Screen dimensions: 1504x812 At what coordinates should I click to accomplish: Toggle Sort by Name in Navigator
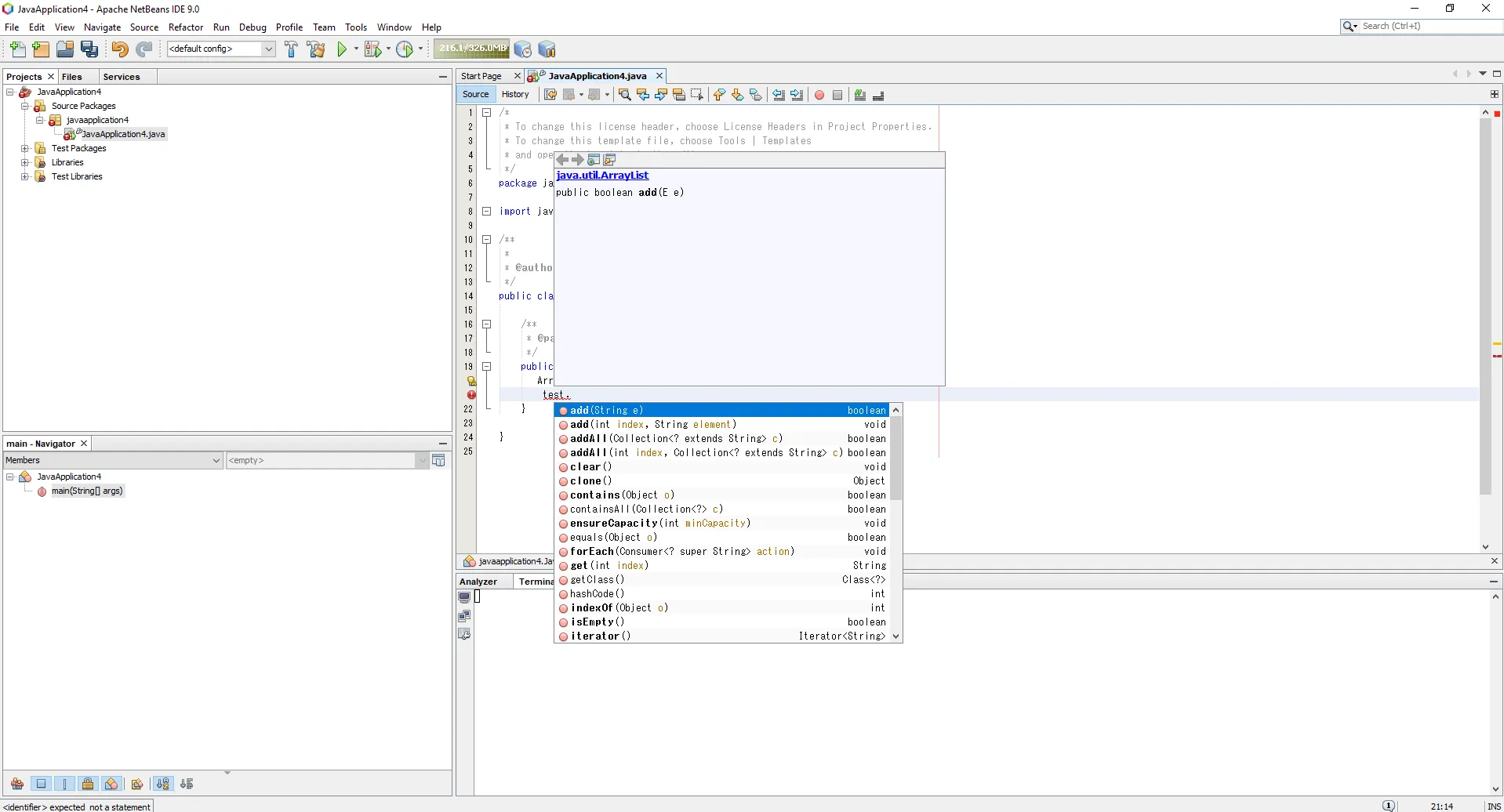click(162, 784)
